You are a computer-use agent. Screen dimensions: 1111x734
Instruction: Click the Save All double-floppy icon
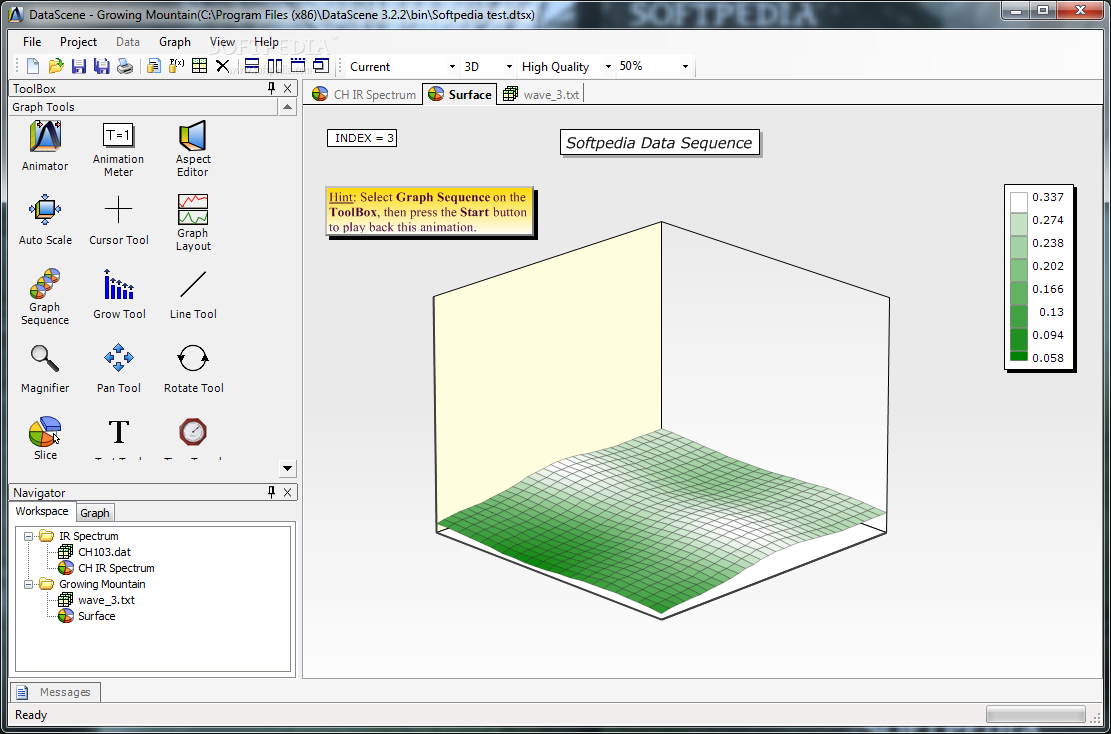tap(102, 67)
